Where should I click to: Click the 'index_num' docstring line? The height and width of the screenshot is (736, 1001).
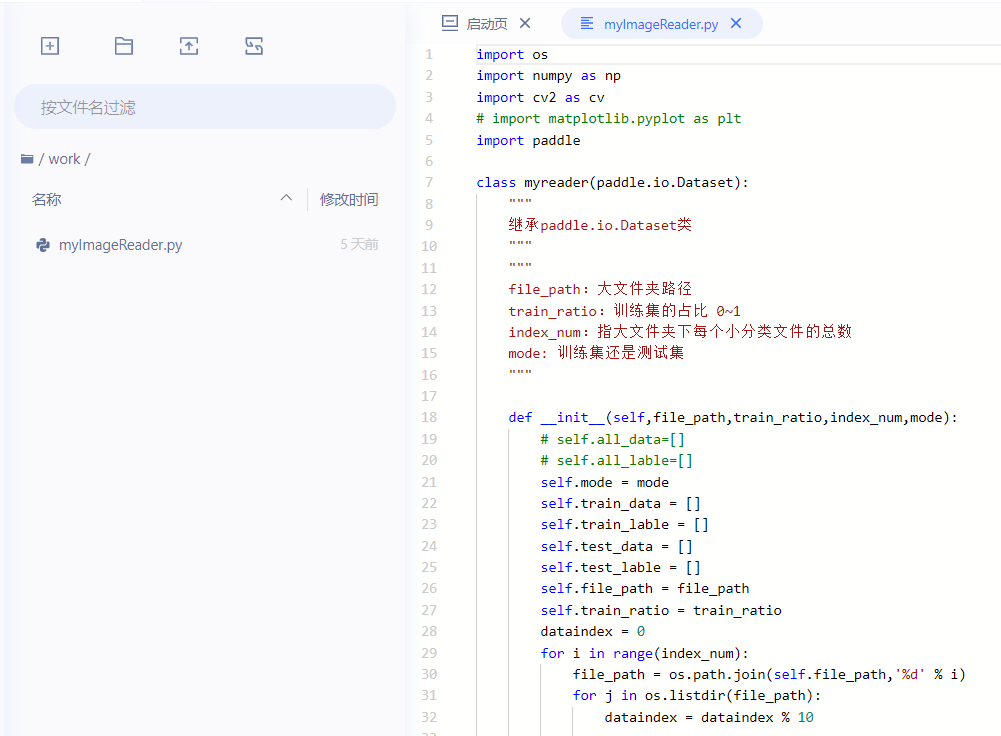680,332
